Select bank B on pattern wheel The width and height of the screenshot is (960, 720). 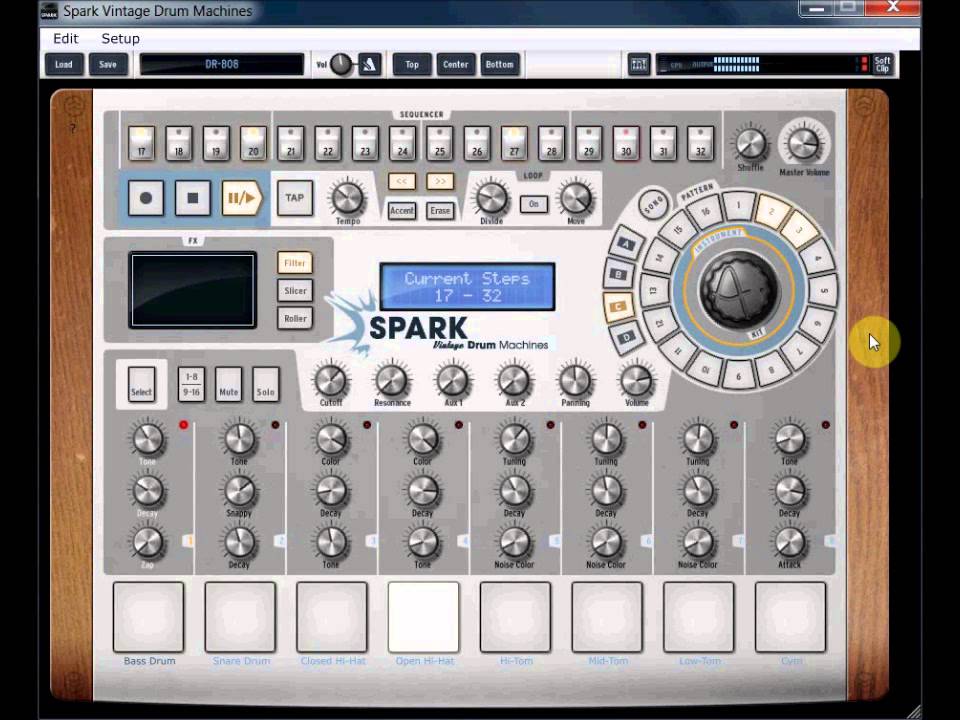(618, 274)
